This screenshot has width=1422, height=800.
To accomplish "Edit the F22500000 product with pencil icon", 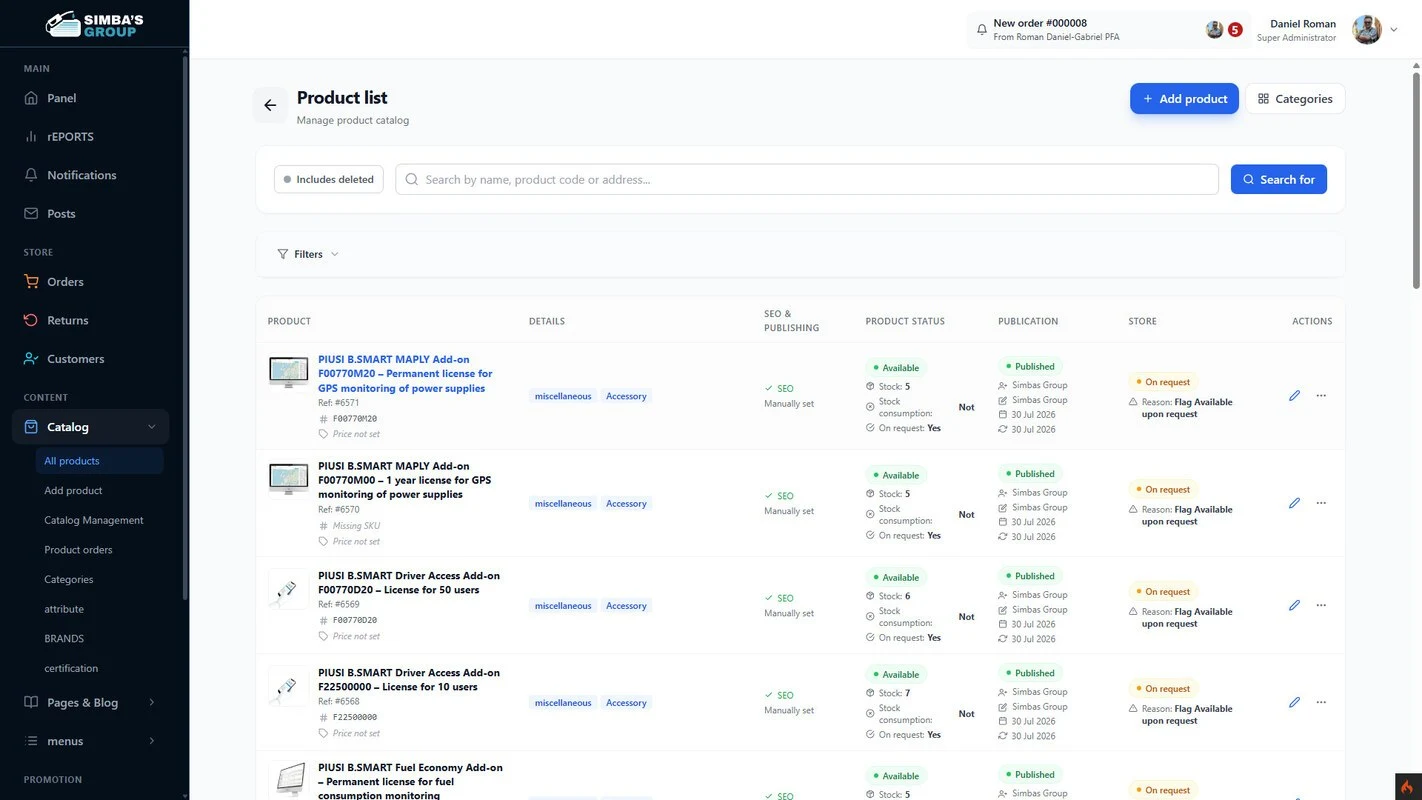I will [1294, 702].
